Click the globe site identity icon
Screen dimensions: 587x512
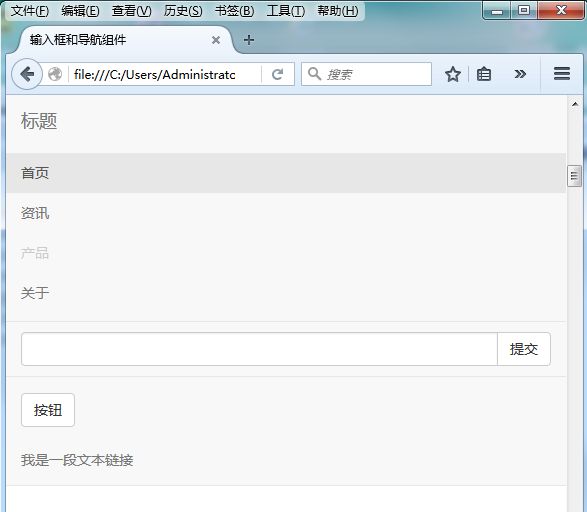(55, 74)
